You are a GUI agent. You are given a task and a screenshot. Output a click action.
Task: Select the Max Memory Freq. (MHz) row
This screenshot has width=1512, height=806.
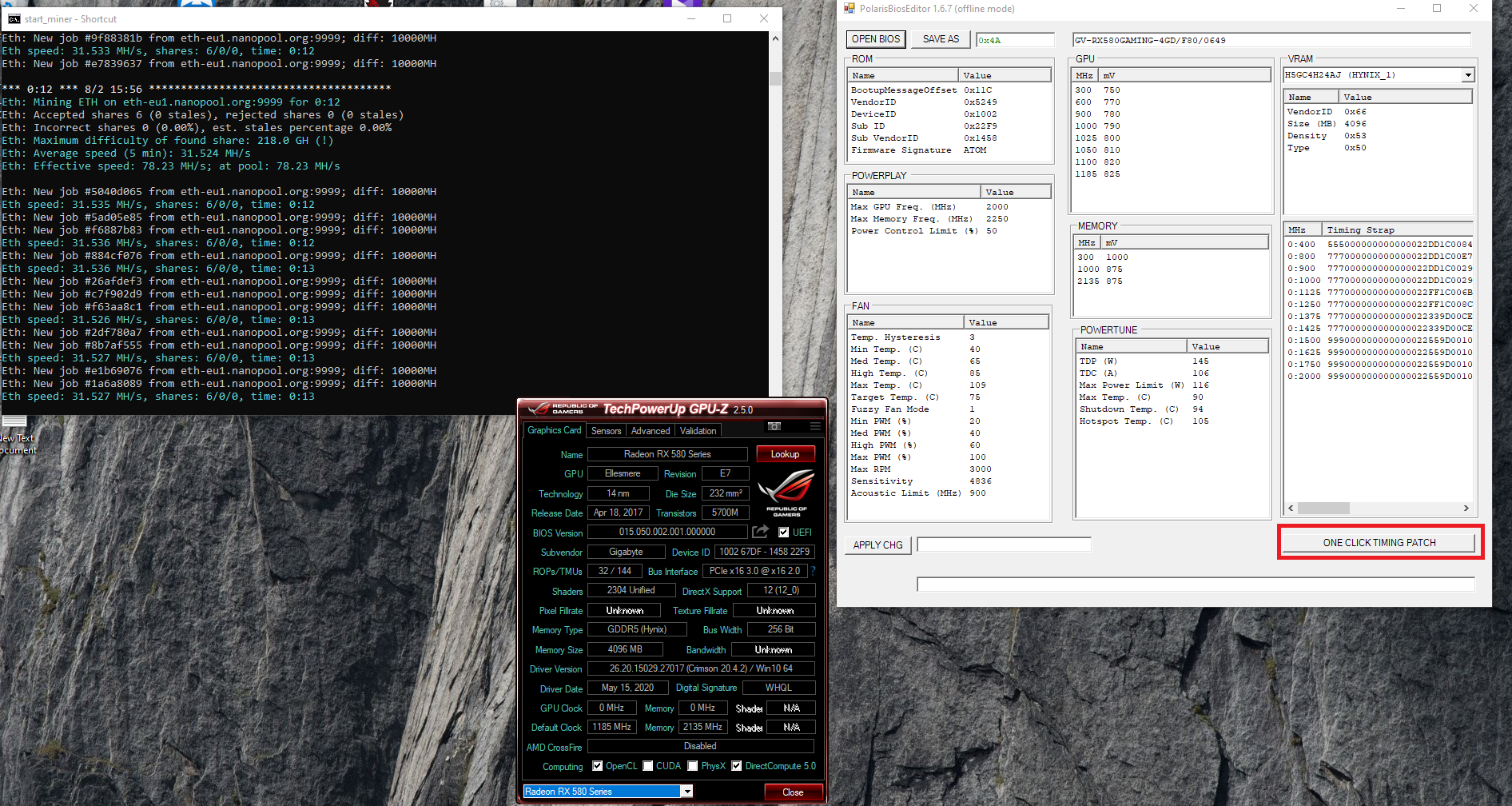pos(949,219)
